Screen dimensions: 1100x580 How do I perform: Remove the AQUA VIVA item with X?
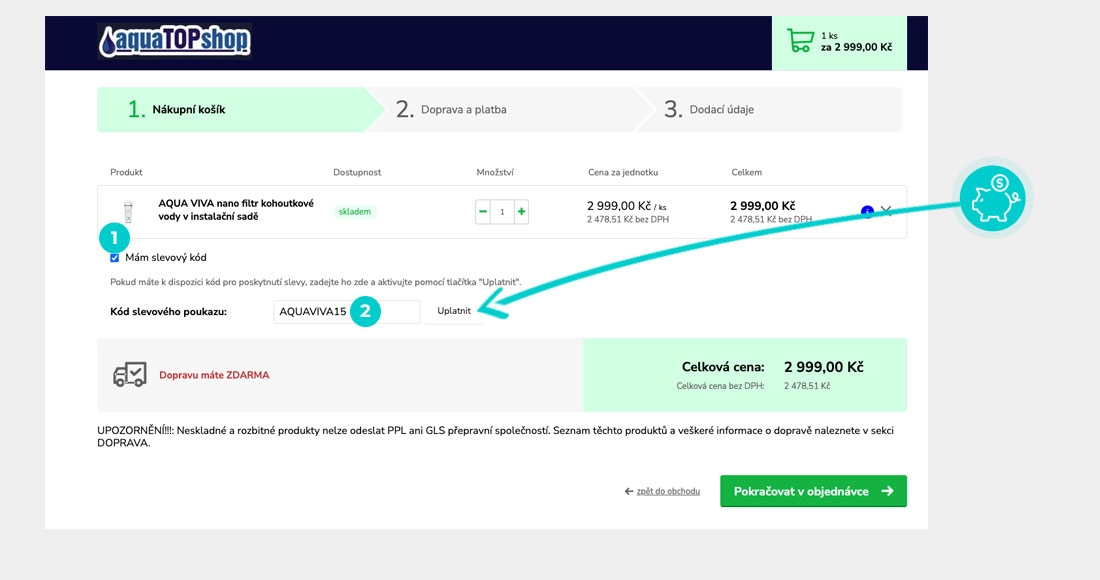pyautogui.click(x=886, y=211)
